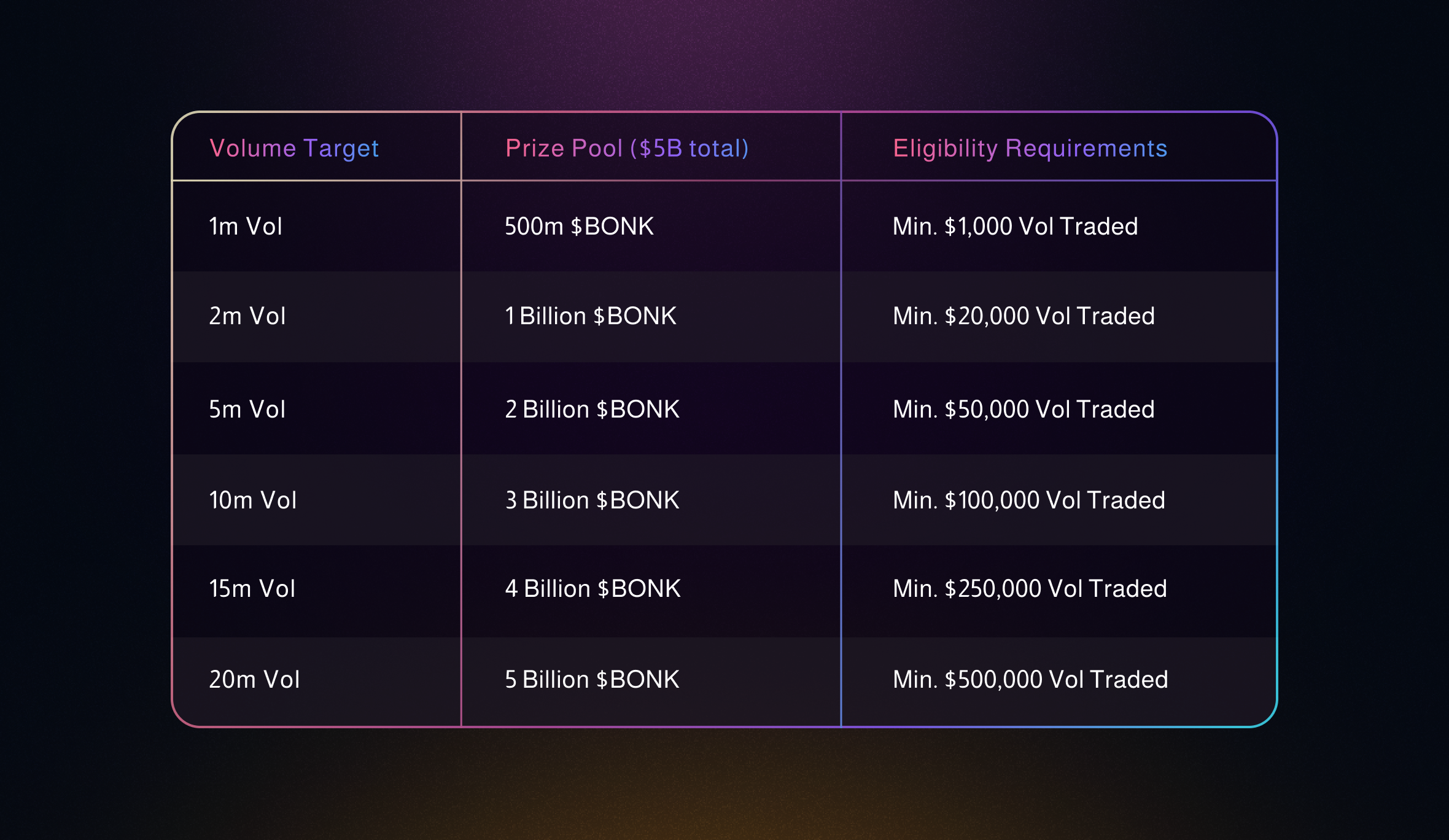Click Min. $50,000 Vol Traded cell
The image size is (1449, 840).
[1024, 410]
